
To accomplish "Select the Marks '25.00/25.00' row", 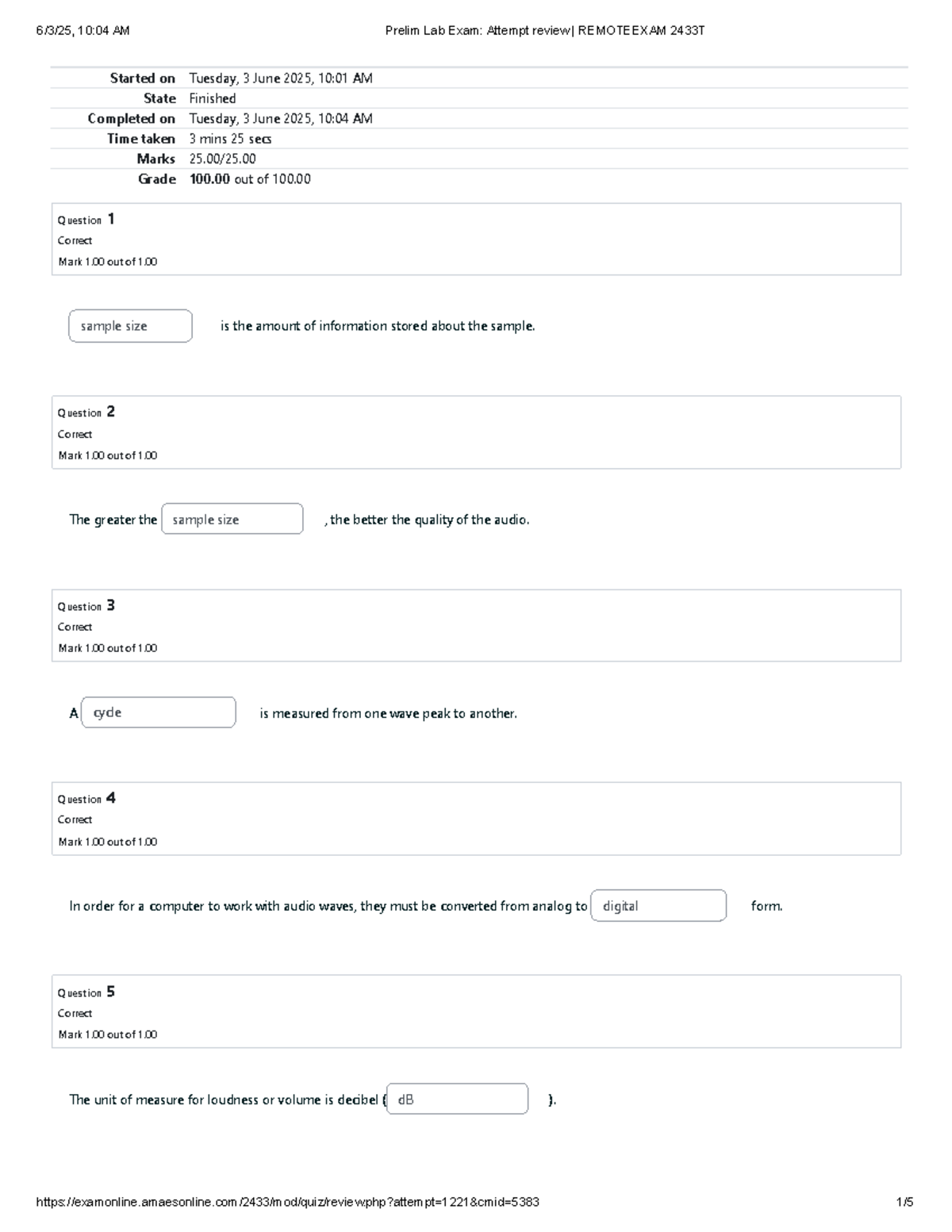I will point(479,159).
